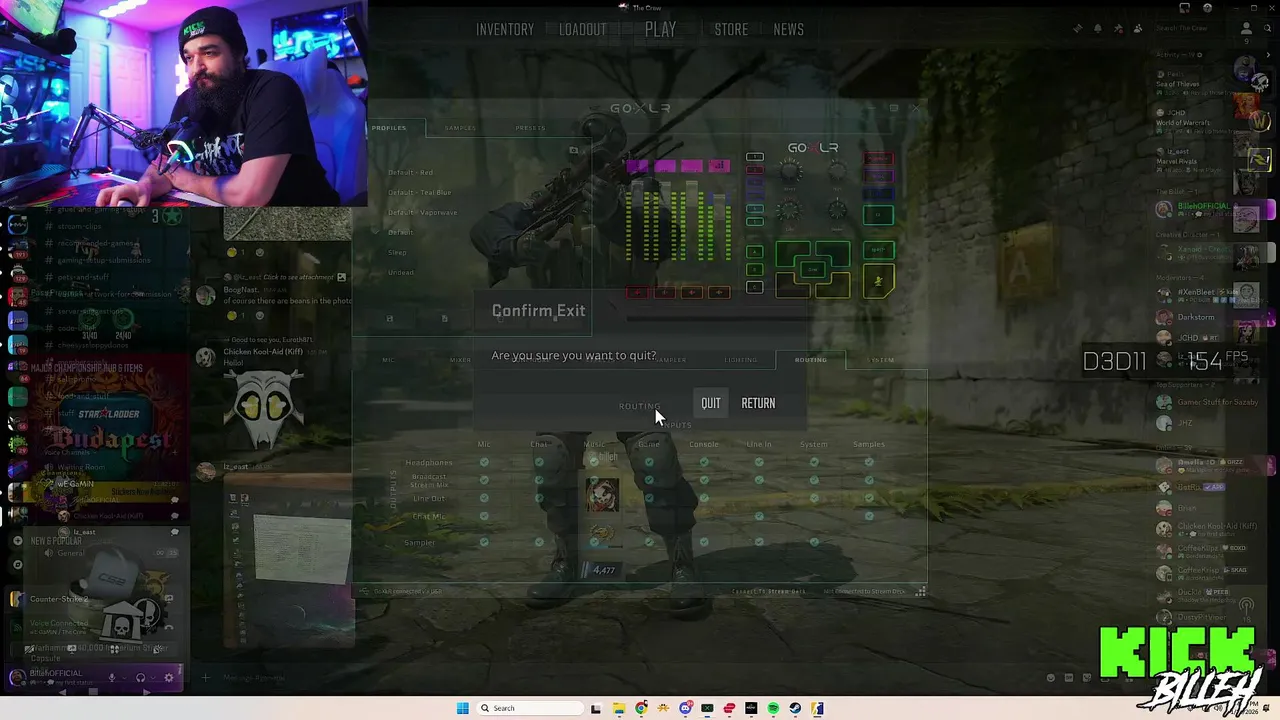Screen dimensions: 1280x720
Task: Click GoXLR cough mute button
Action: coord(879,281)
